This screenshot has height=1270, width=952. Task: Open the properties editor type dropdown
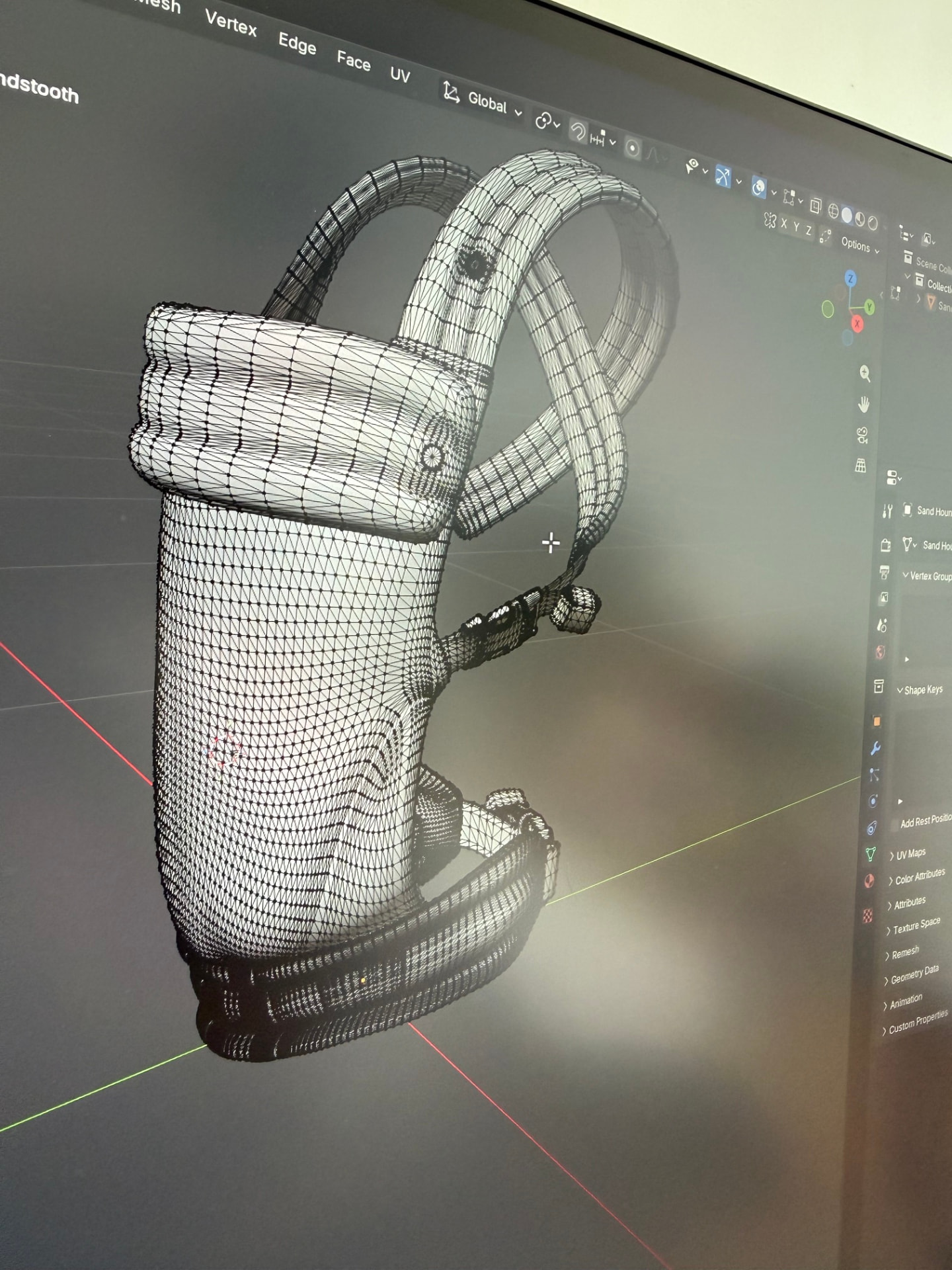(893, 478)
